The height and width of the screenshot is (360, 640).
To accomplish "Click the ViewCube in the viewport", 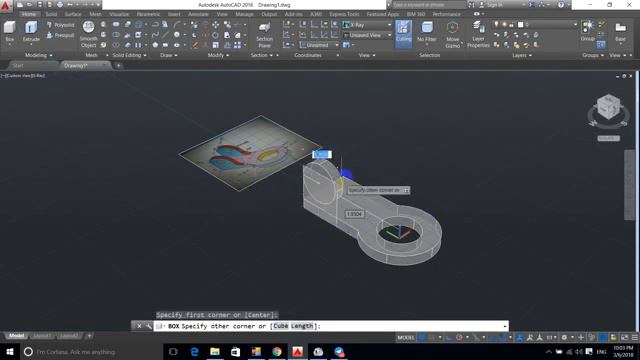I will click(608, 108).
